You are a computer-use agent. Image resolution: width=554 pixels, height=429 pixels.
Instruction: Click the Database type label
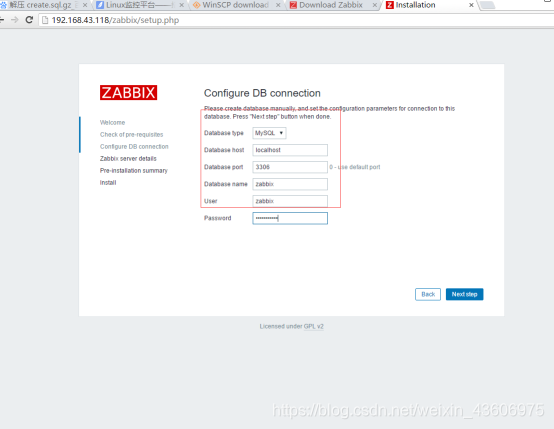coord(224,133)
